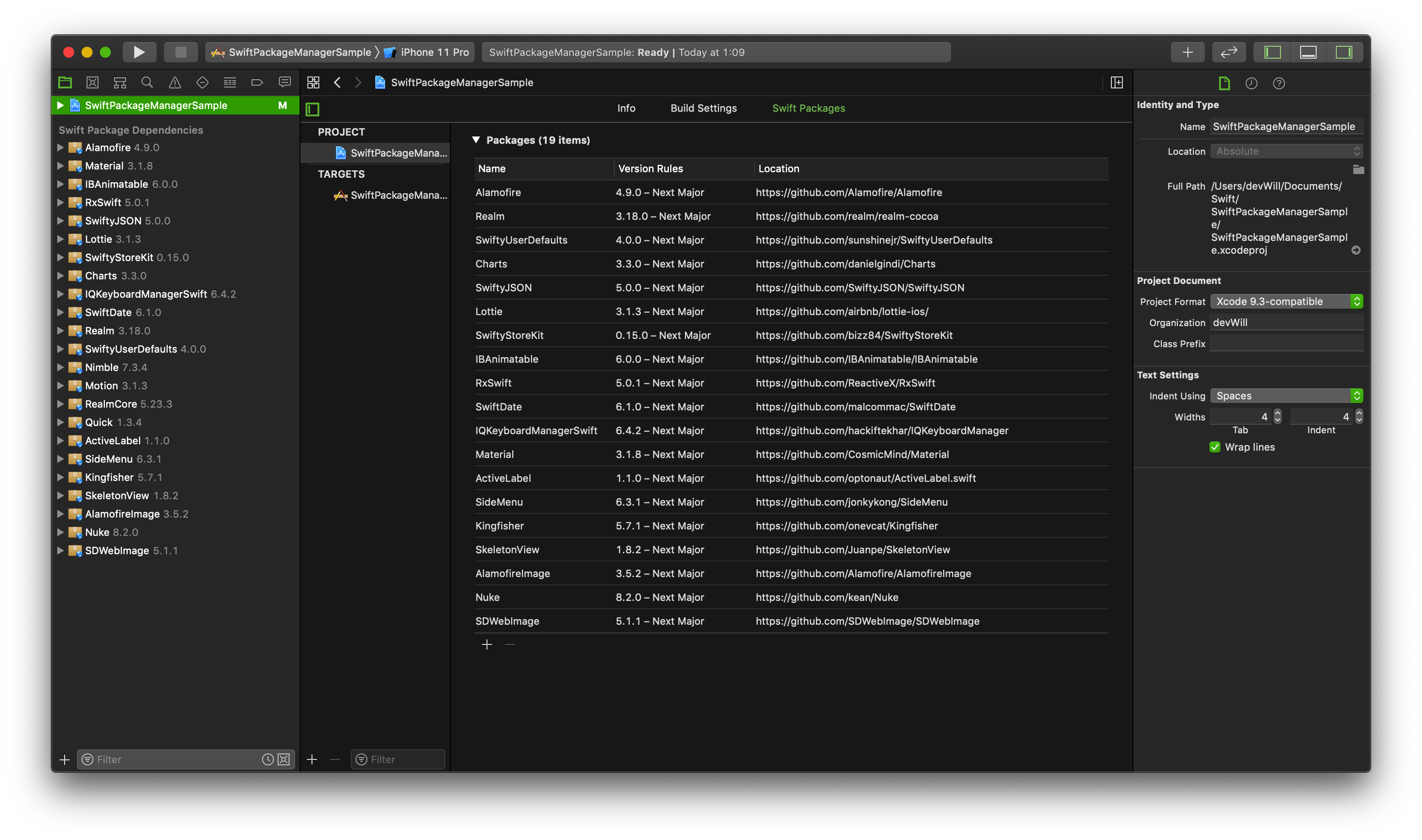Viewport: 1422px width, 840px height.
Task: Adjust the Indent width stepper
Action: [1359, 417]
